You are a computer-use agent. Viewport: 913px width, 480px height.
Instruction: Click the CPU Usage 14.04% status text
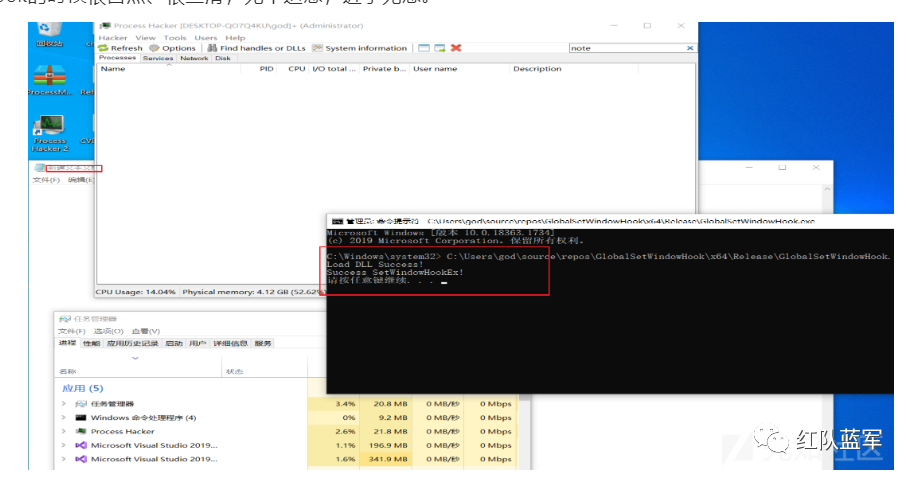pos(136,292)
